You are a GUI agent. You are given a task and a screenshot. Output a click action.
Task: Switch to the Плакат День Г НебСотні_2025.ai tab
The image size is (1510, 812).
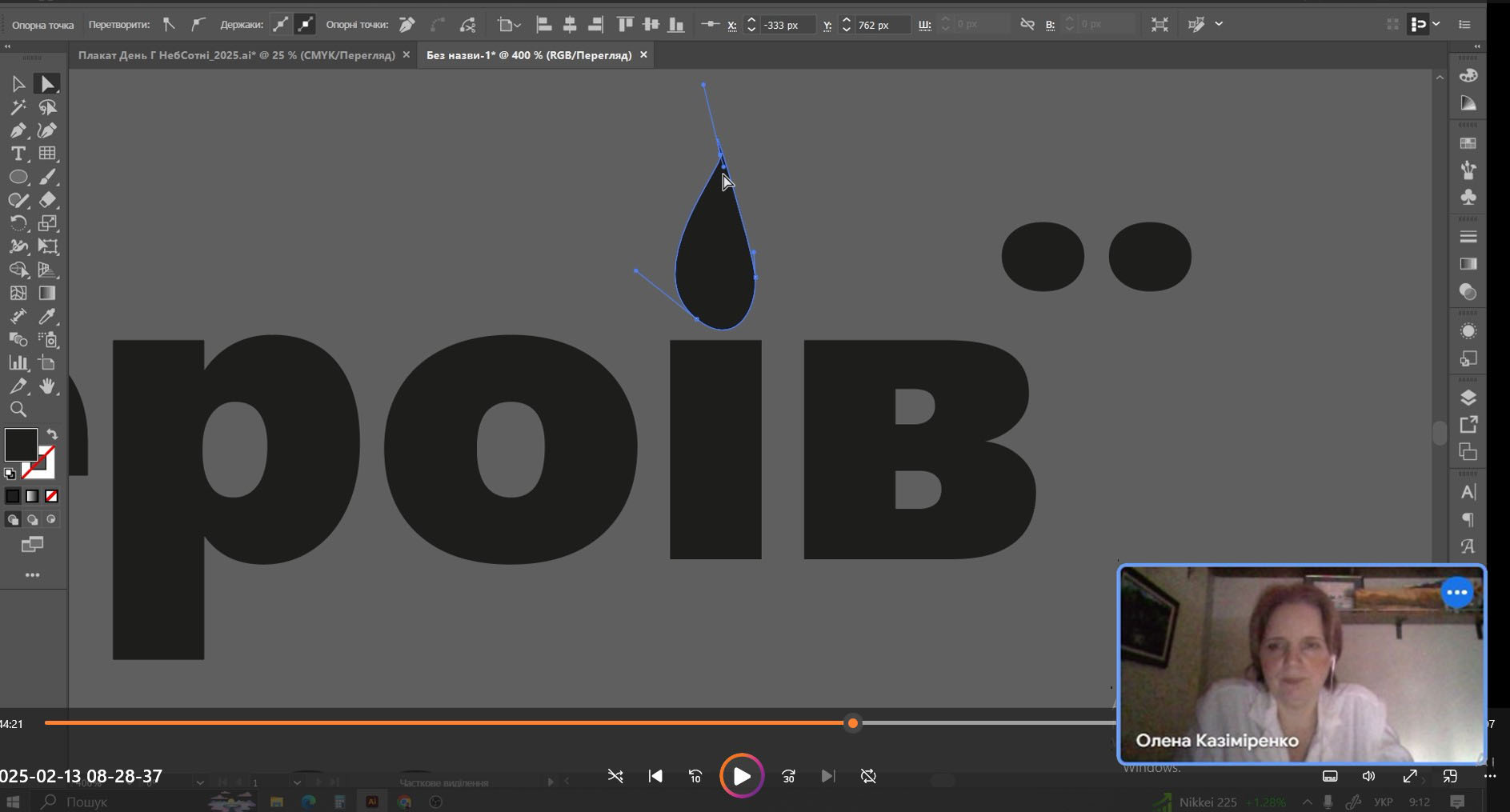(236, 55)
